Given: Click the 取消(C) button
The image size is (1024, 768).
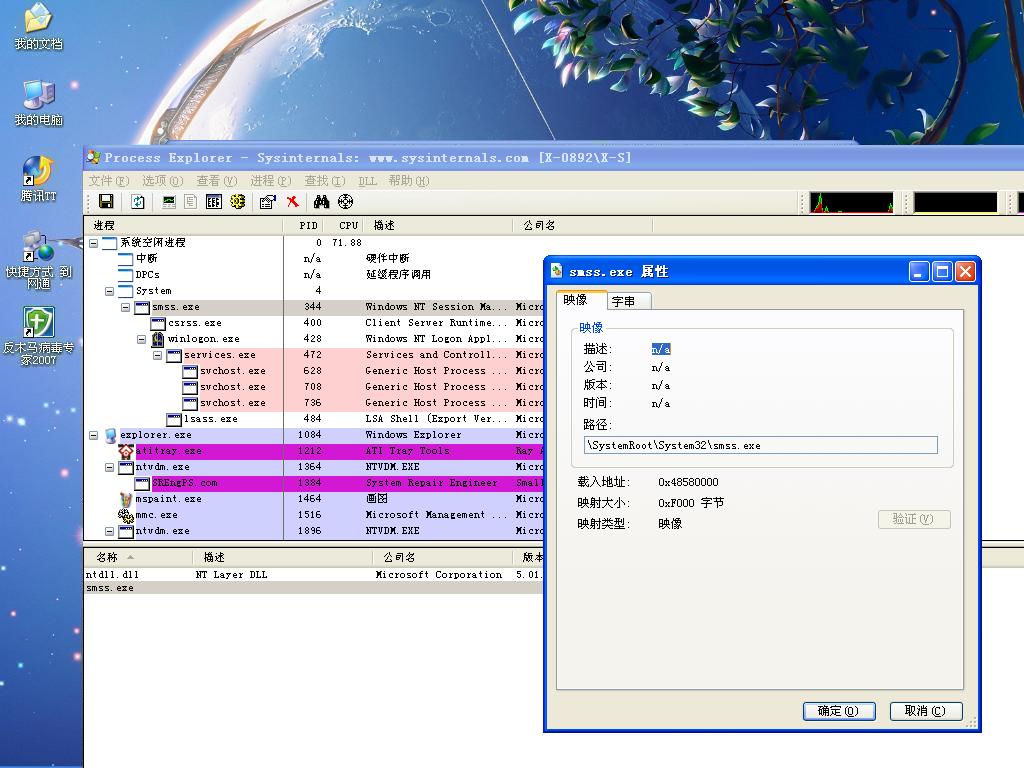Looking at the screenshot, I should (x=925, y=711).
